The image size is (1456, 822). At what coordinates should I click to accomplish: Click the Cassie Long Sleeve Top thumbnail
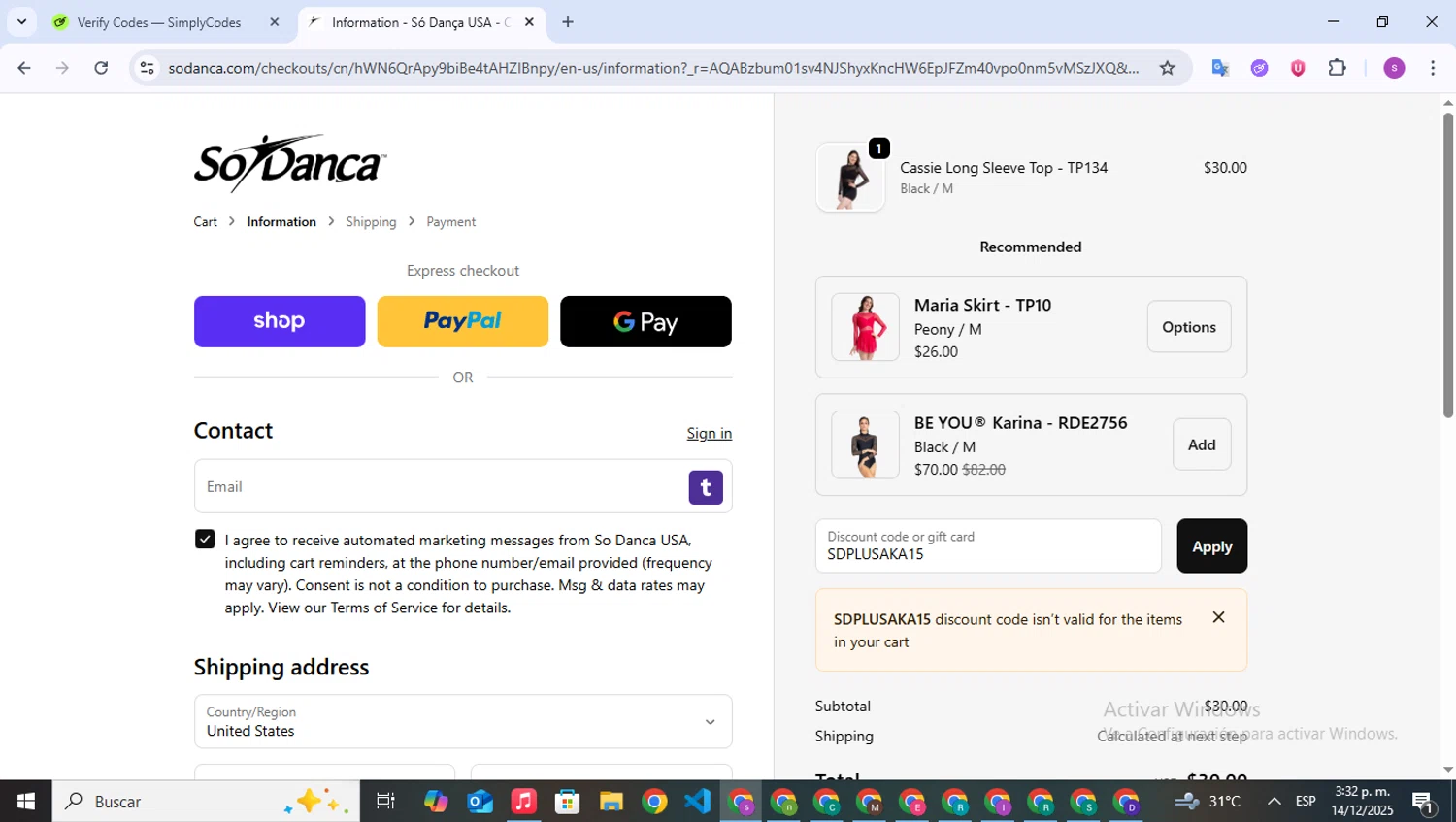pos(851,178)
